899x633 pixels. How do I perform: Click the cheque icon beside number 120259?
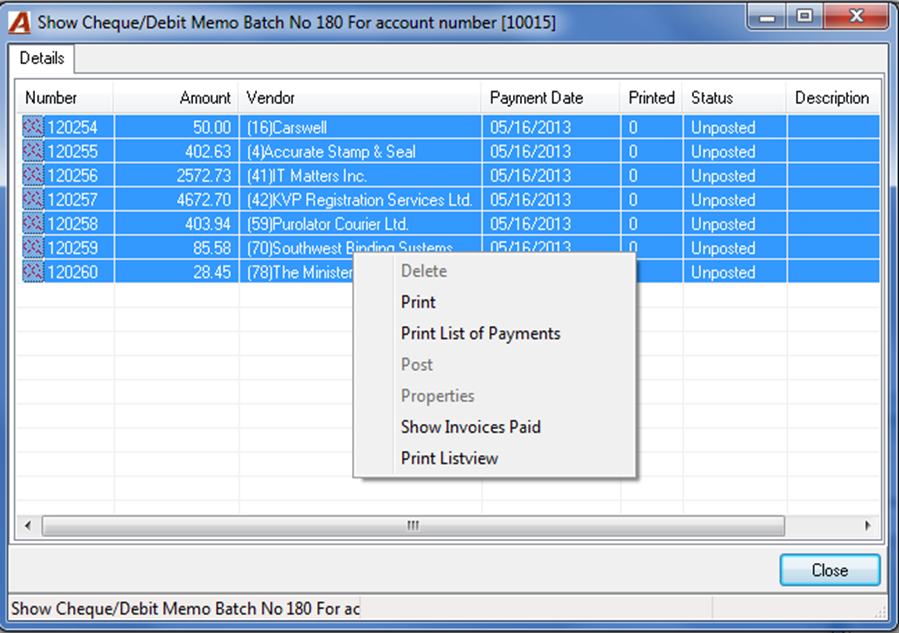point(33,247)
